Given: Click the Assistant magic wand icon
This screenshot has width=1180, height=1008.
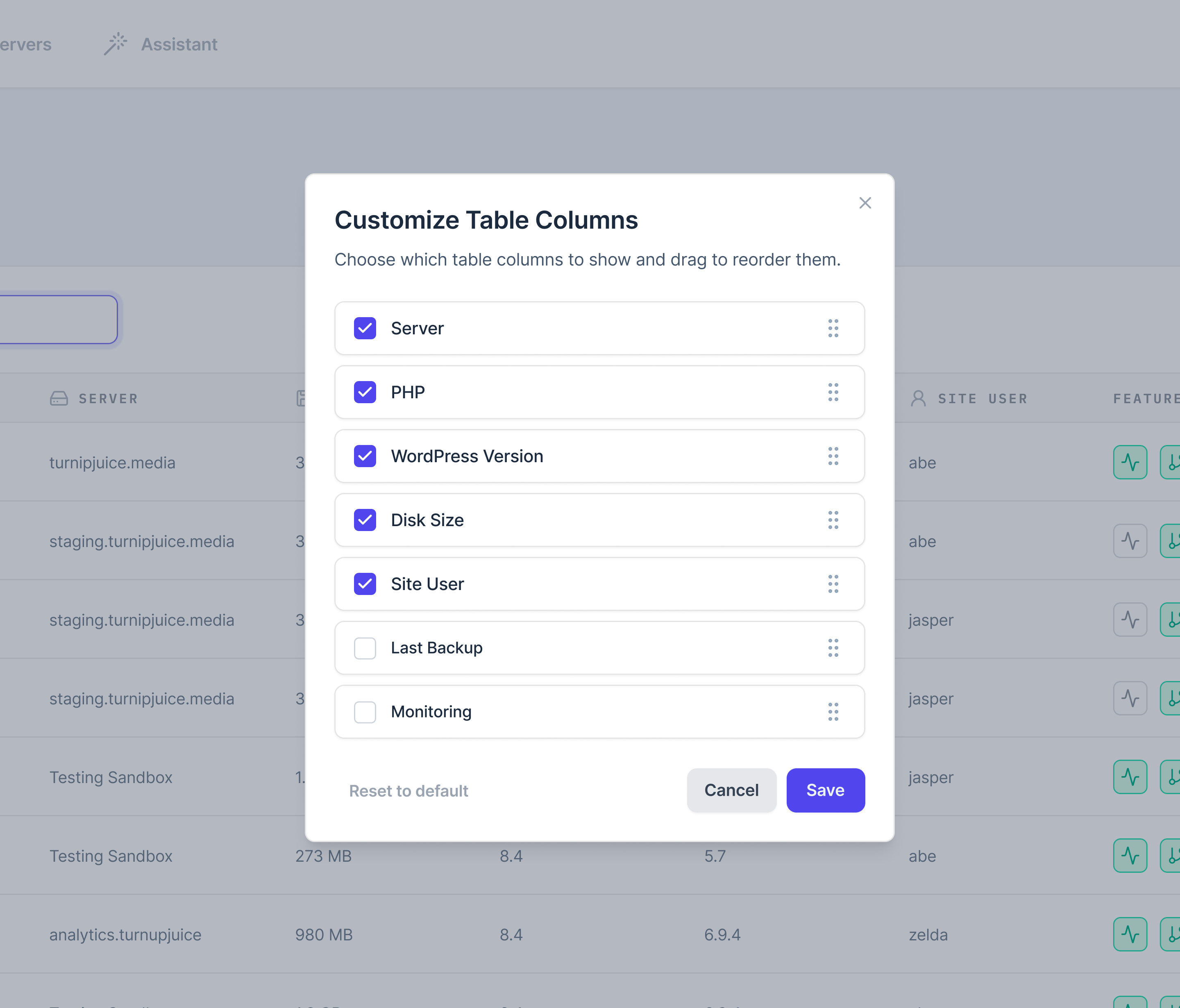Looking at the screenshot, I should [116, 44].
